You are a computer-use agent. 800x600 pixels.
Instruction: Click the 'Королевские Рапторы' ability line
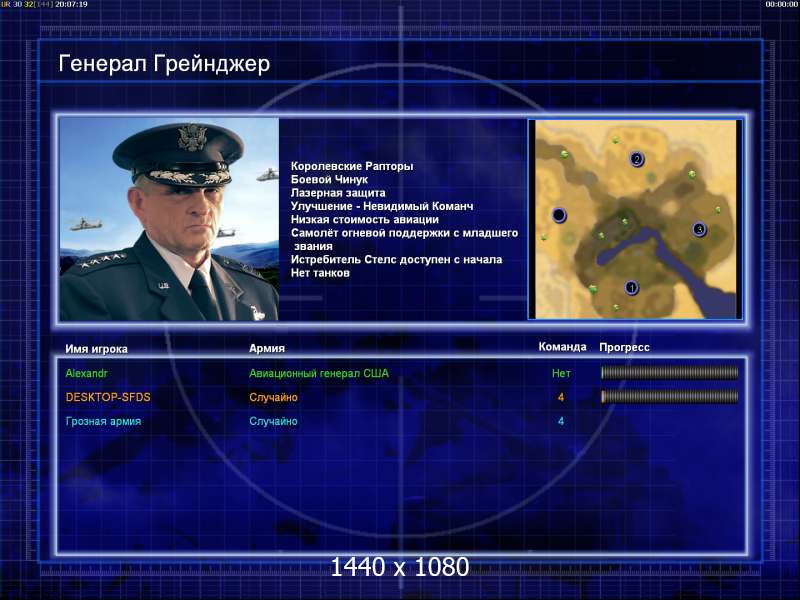click(352, 166)
